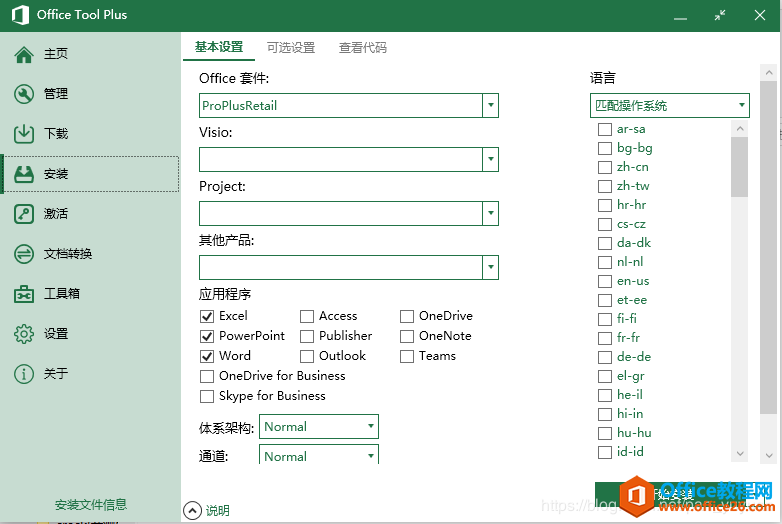Open the 激活 sidebar item
Image resolution: width=782 pixels, height=524 pixels.
click(x=91, y=214)
